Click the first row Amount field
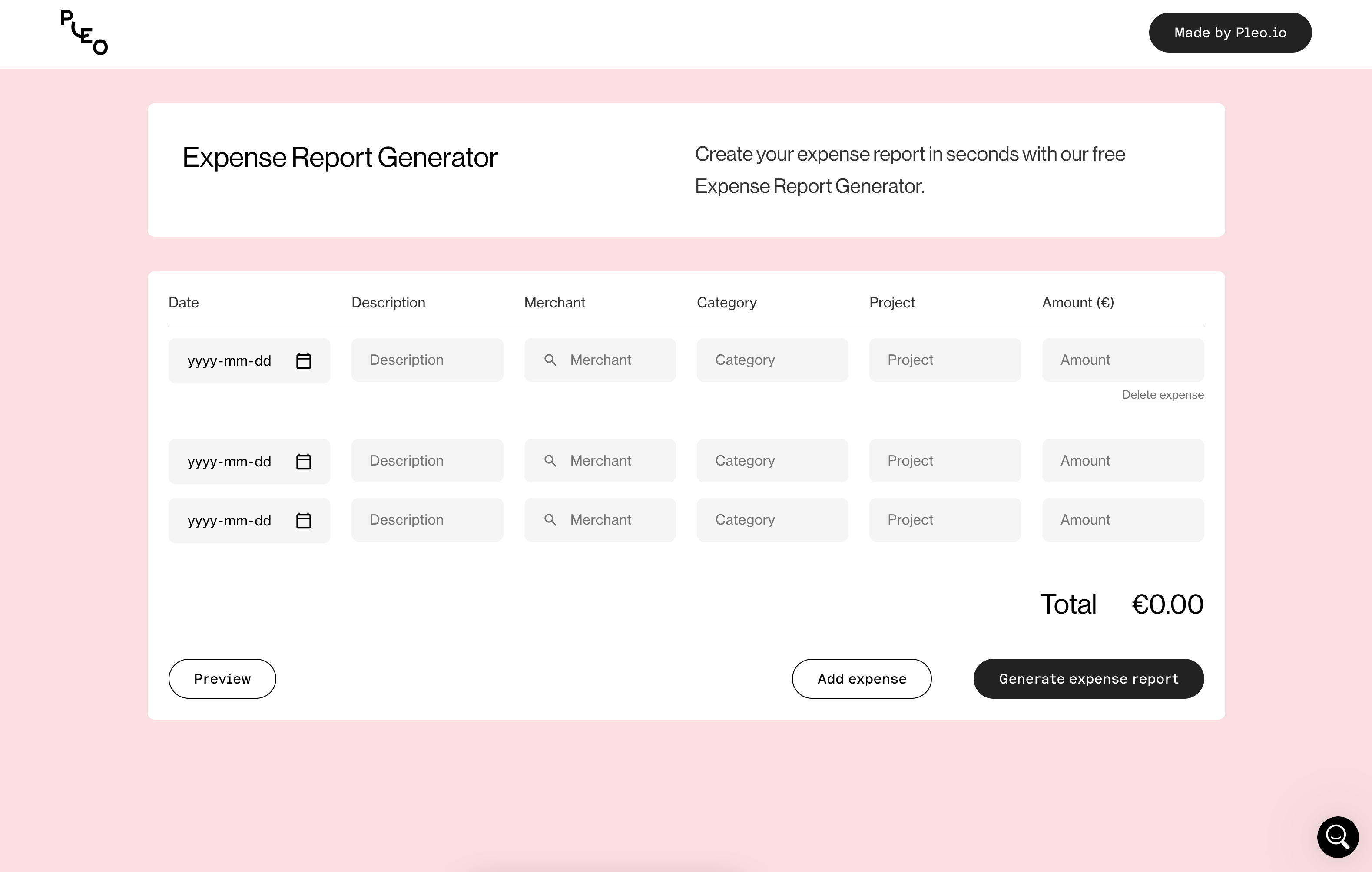 click(1123, 360)
